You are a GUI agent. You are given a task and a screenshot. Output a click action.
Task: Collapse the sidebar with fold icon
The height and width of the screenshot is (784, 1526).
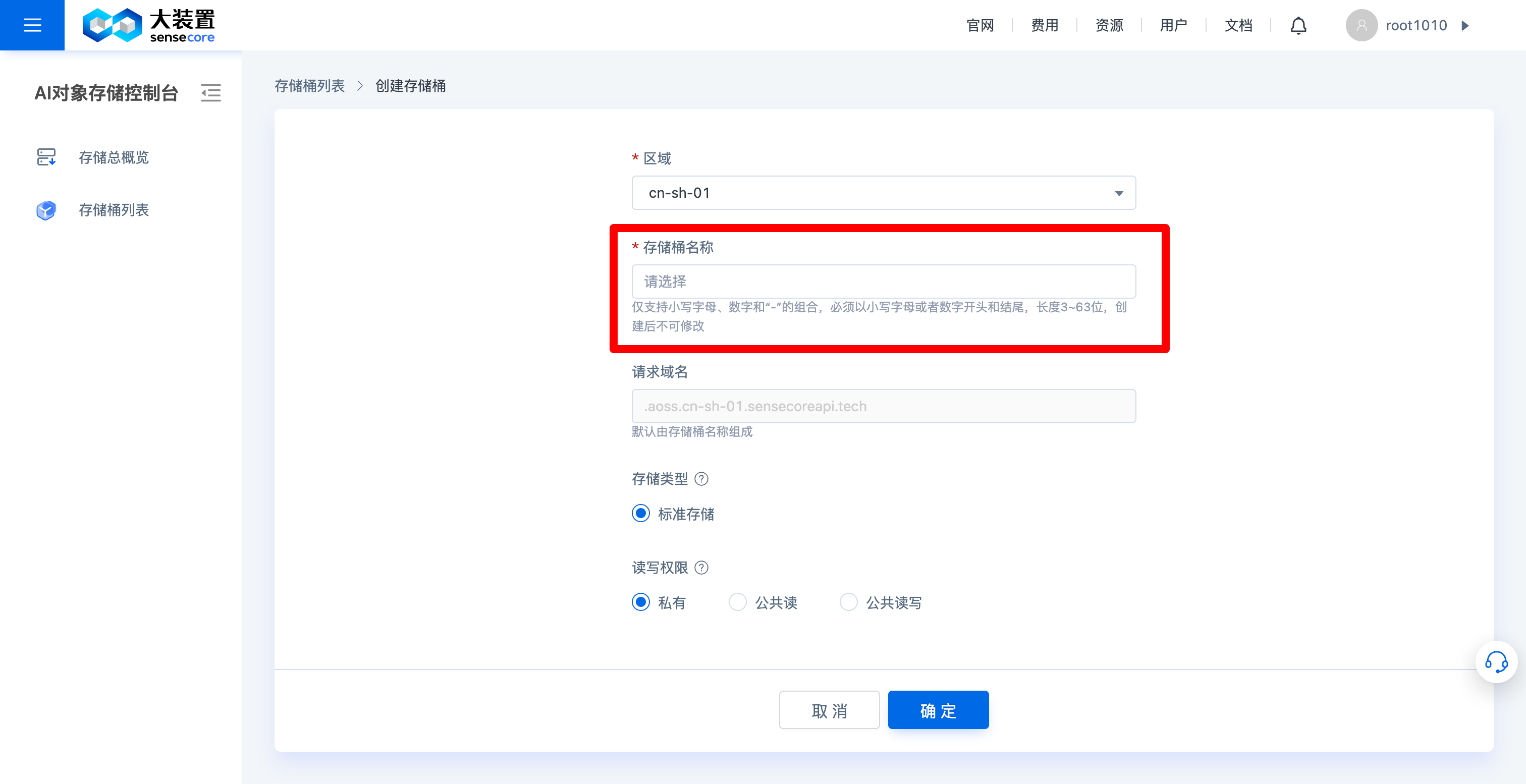tap(210, 93)
